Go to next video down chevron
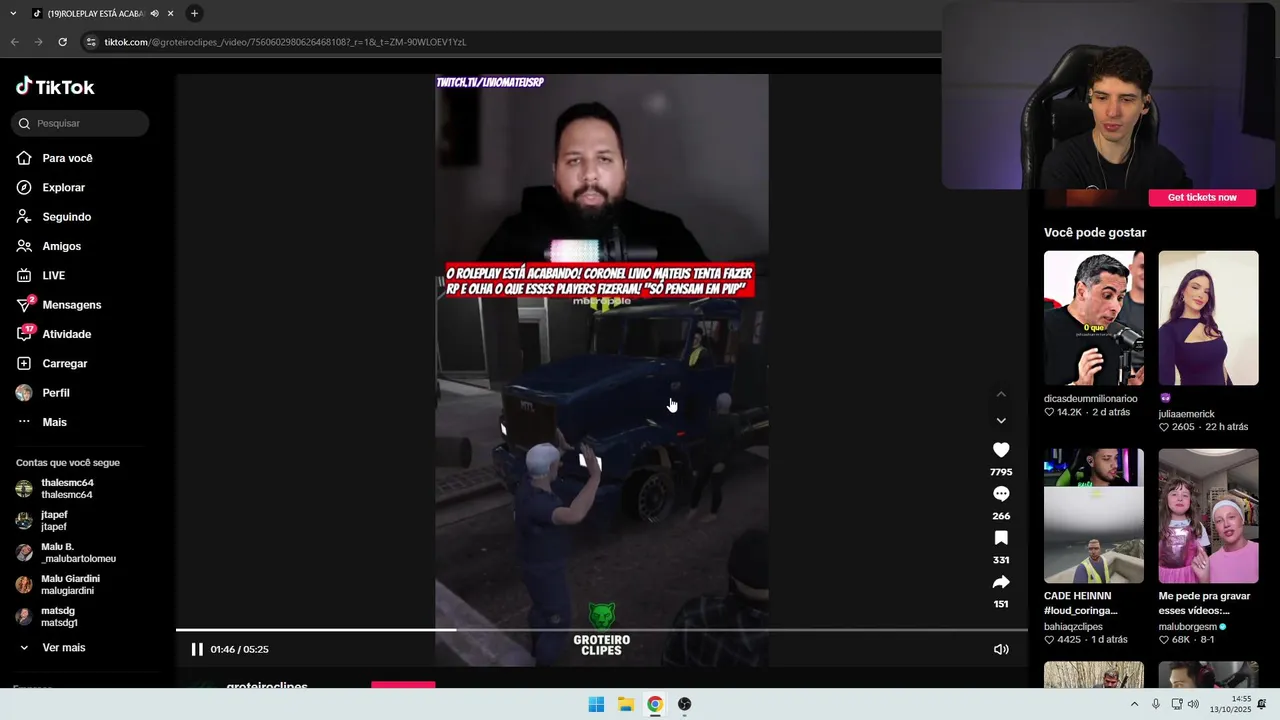This screenshot has height=720, width=1280. pyautogui.click(x=1001, y=421)
